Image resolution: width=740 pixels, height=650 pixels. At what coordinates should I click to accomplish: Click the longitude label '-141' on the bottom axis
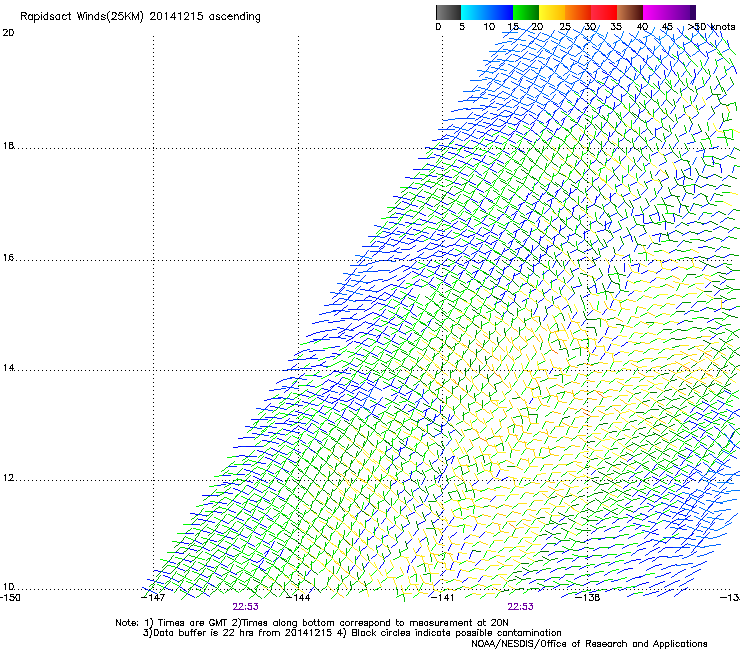(442, 598)
